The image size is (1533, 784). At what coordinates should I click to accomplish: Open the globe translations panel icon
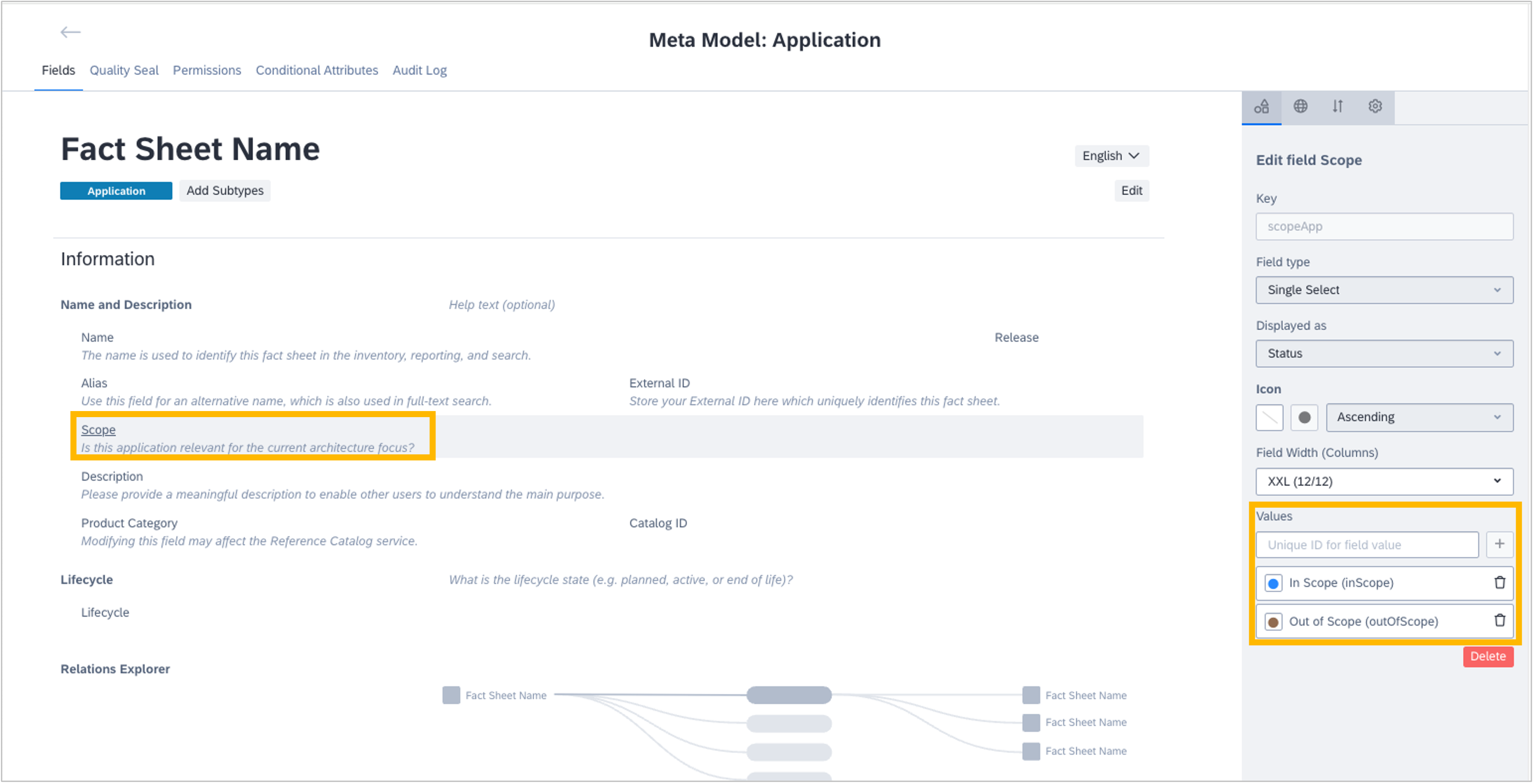click(x=1300, y=107)
